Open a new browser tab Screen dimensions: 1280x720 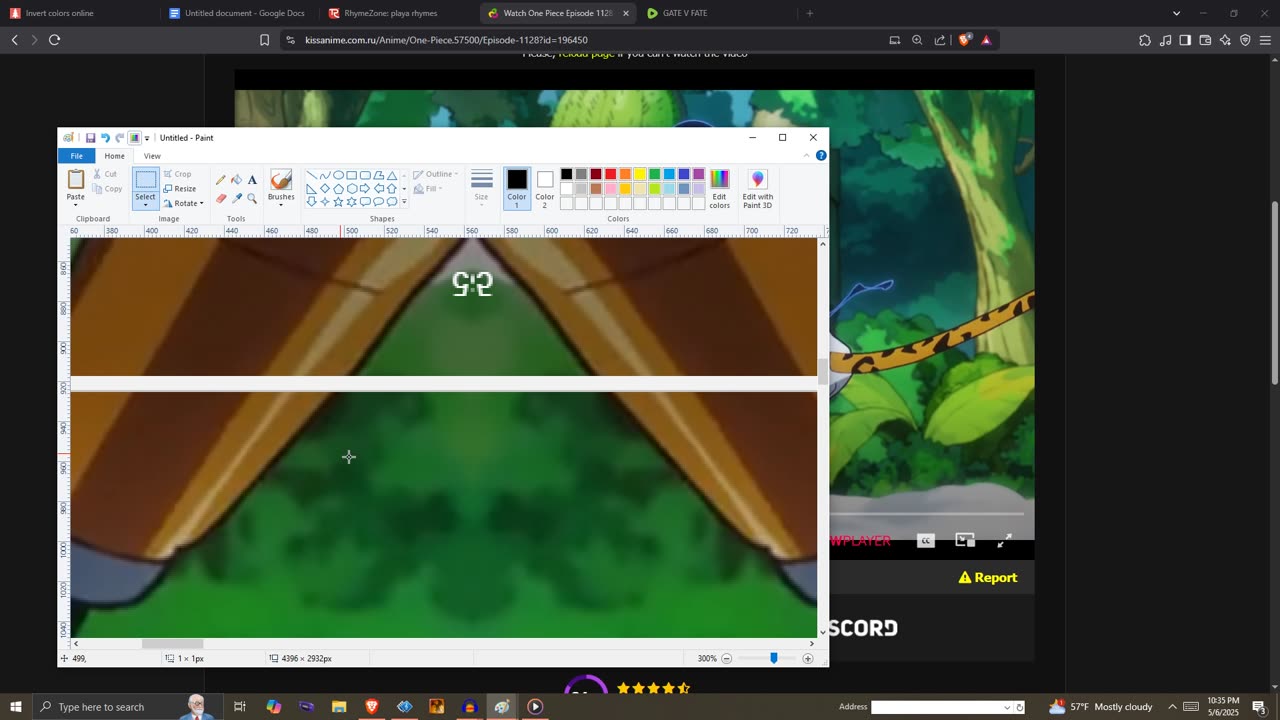pos(810,13)
